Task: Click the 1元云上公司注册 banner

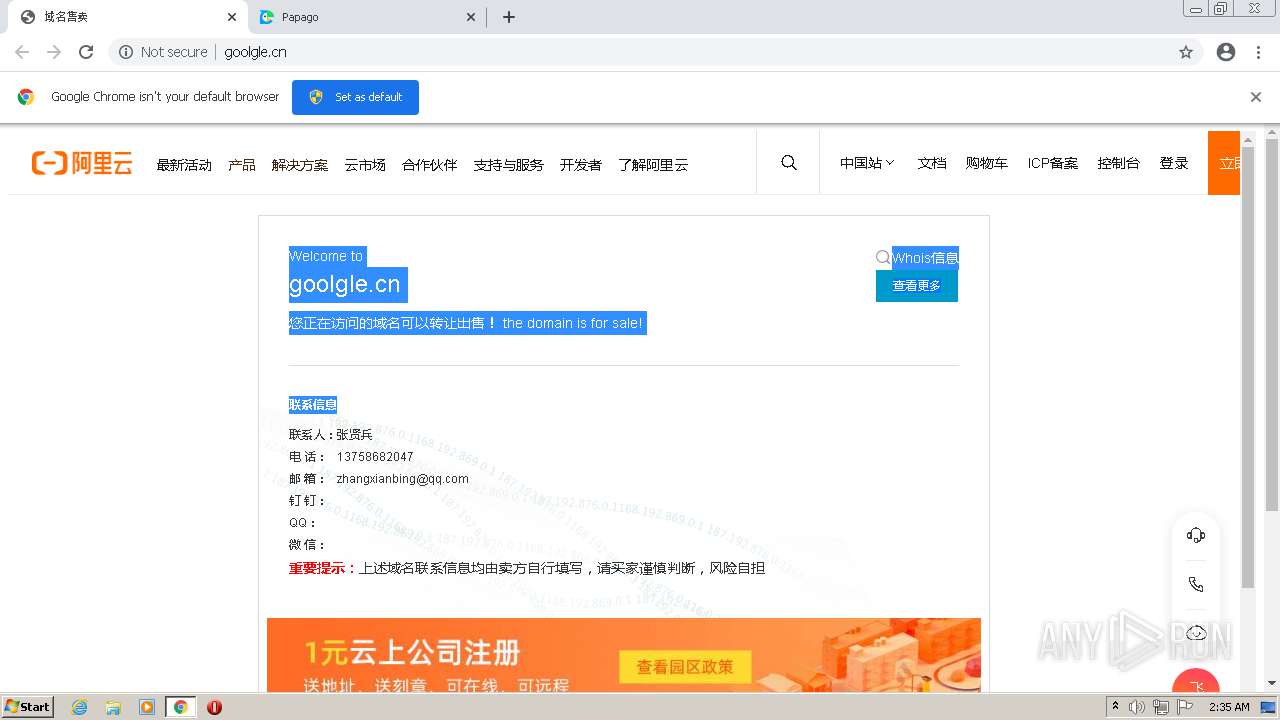Action: point(624,655)
